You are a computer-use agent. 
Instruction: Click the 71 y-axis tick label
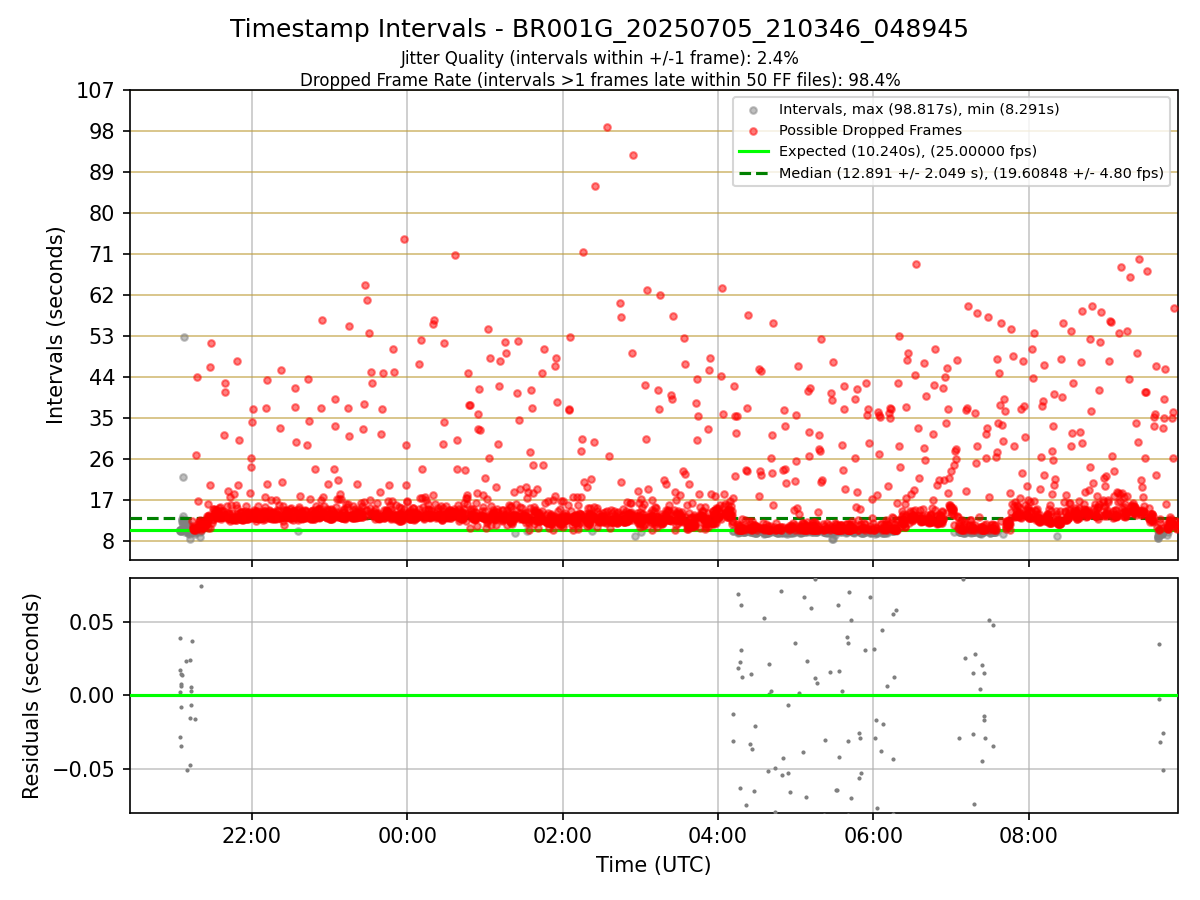104,254
